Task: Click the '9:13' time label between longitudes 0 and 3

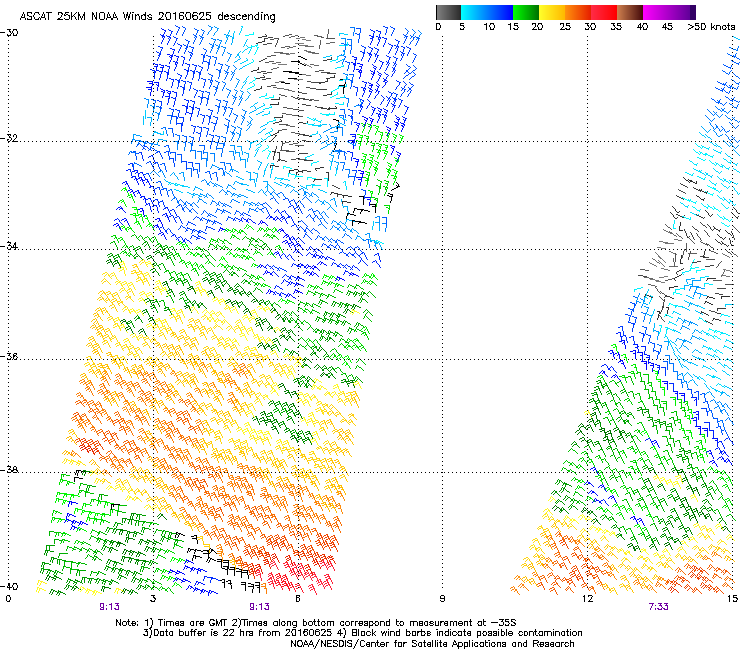Action: coord(109,607)
